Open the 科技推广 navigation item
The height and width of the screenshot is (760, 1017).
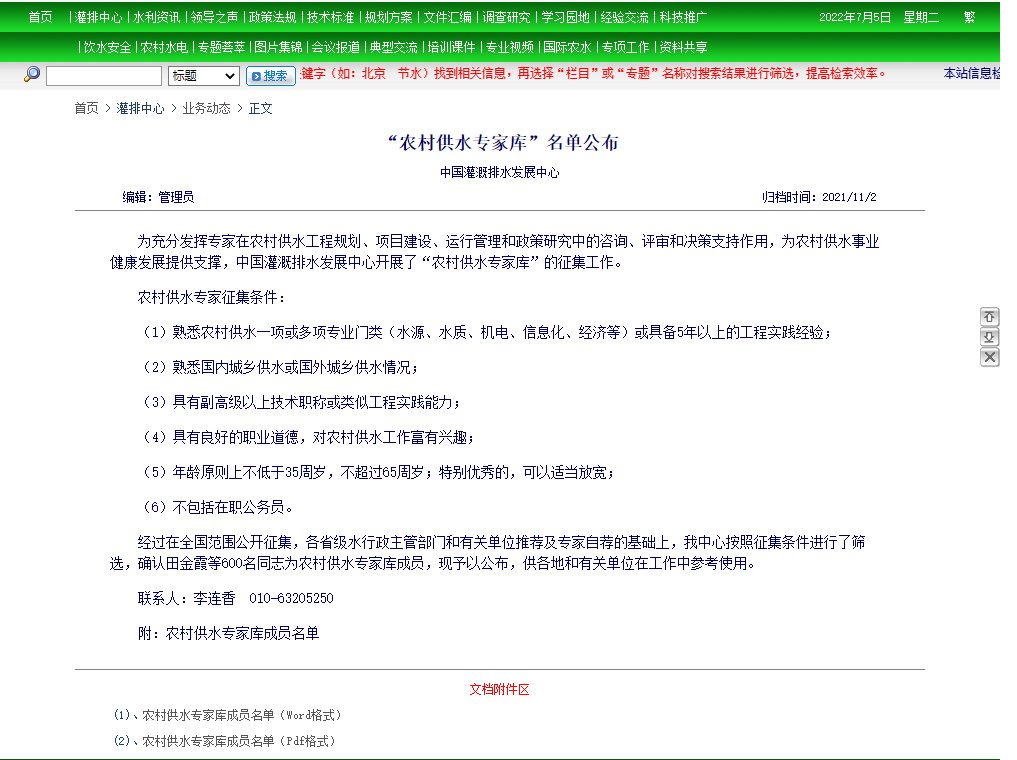[683, 17]
